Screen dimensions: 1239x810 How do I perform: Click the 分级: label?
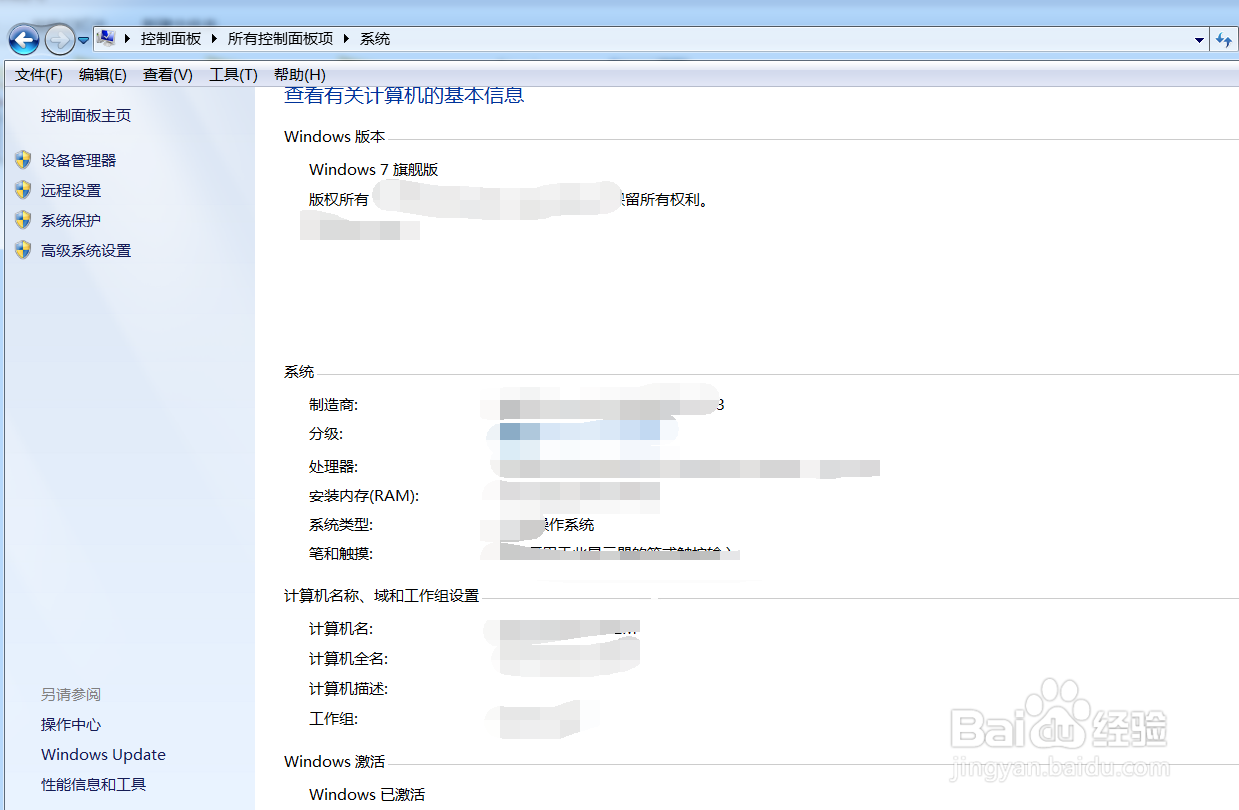[326, 434]
